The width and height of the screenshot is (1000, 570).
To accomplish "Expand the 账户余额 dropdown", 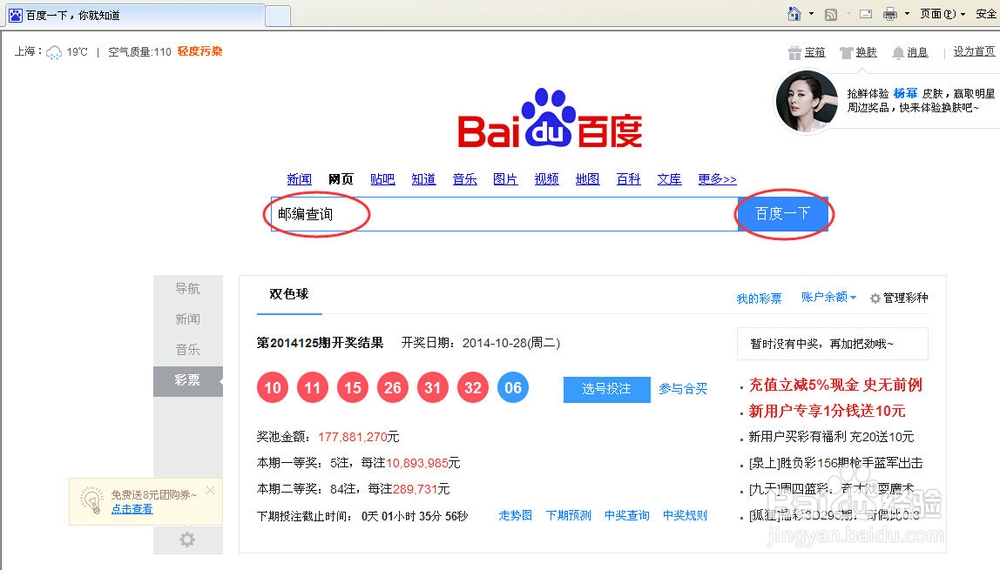I will [828, 297].
